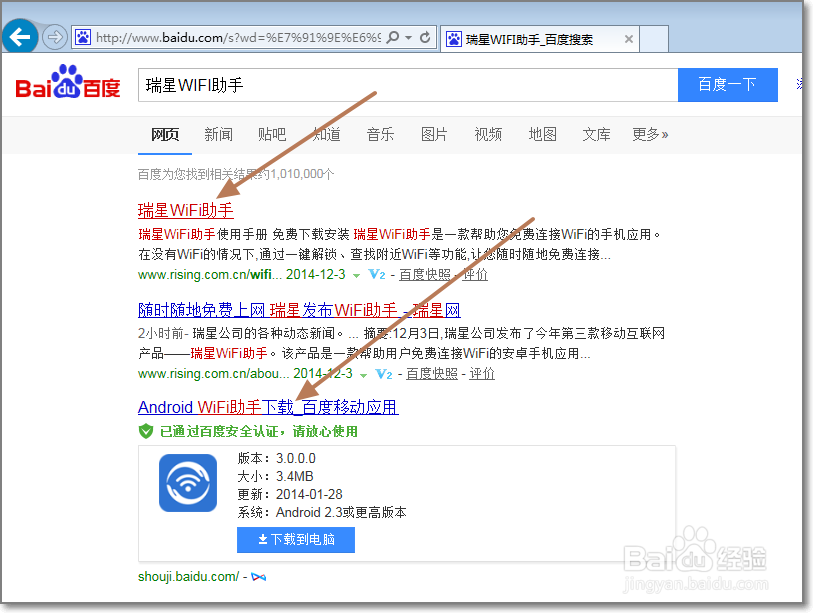Click the 系统: Android 2.3或更高版本 text

tap(322, 512)
